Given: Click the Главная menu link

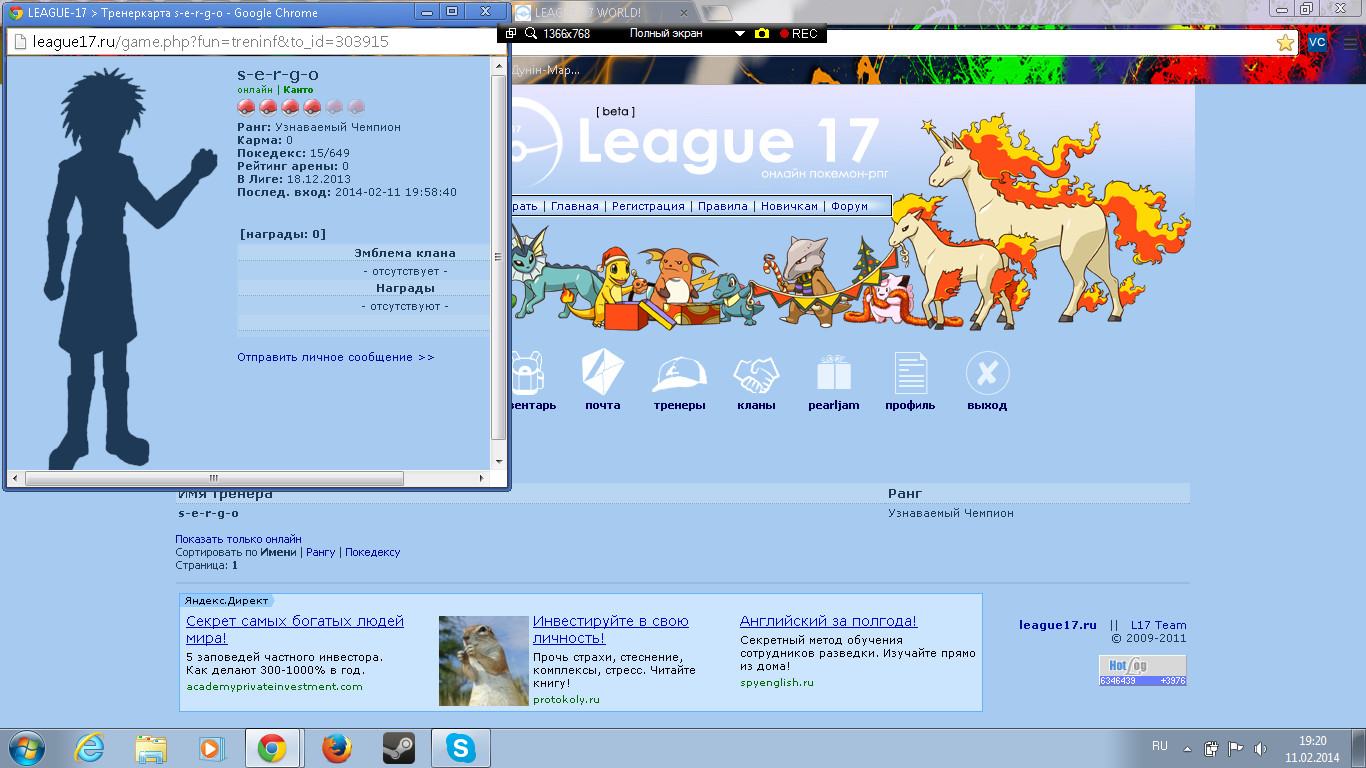Looking at the screenshot, I should point(575,206).
